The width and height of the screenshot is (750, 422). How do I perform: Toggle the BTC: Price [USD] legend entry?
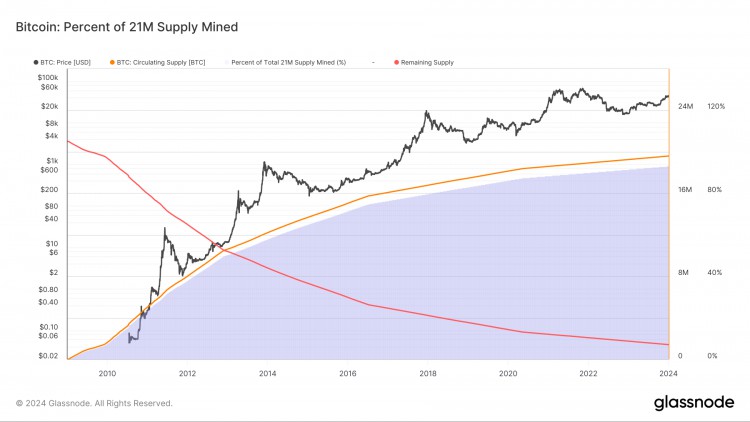(x=62, y=62)
